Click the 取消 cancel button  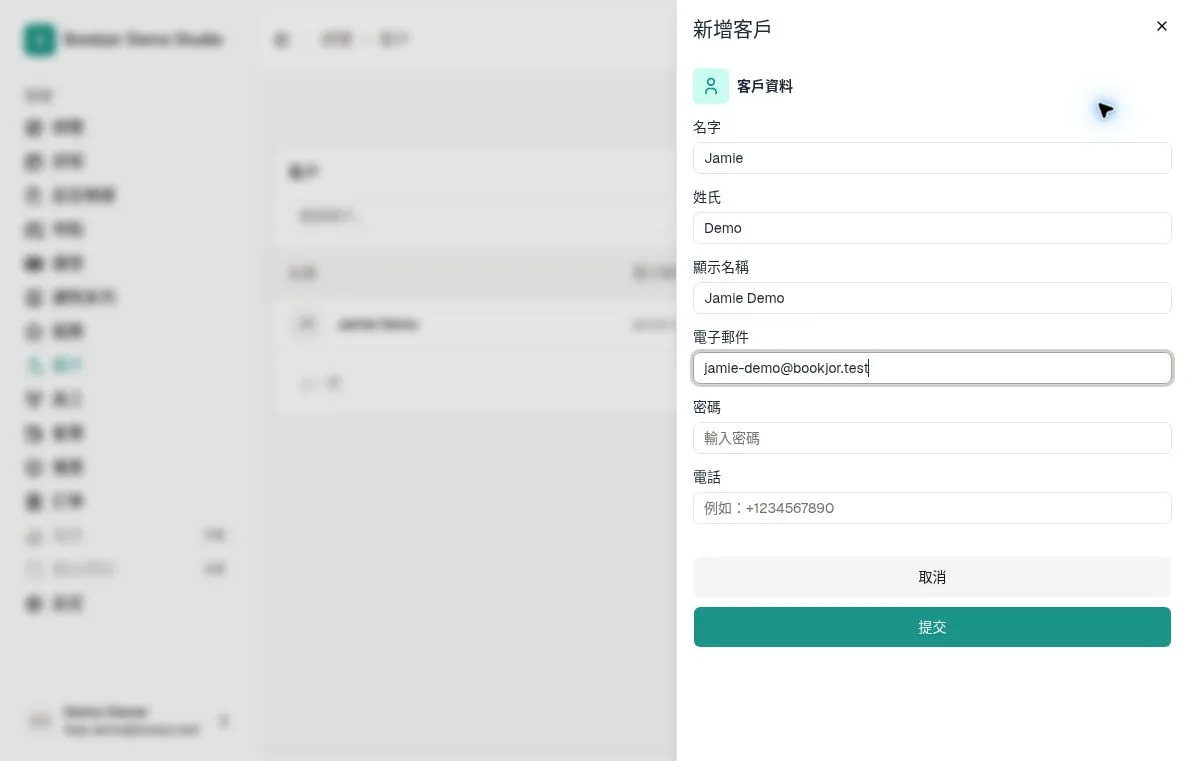(x=932, y=578)
